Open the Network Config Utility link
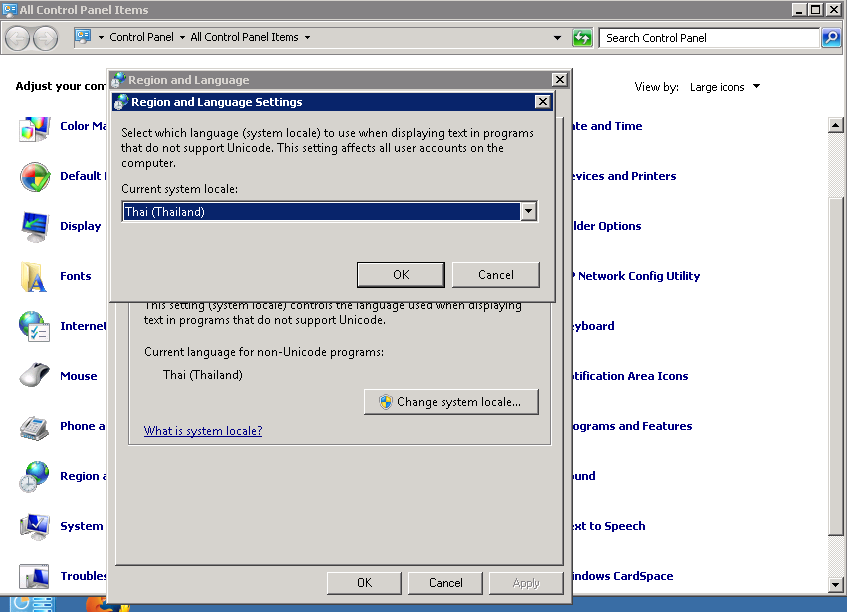Image resolution: width=847 pixels, height=612 pixels. tap(638, 276)
